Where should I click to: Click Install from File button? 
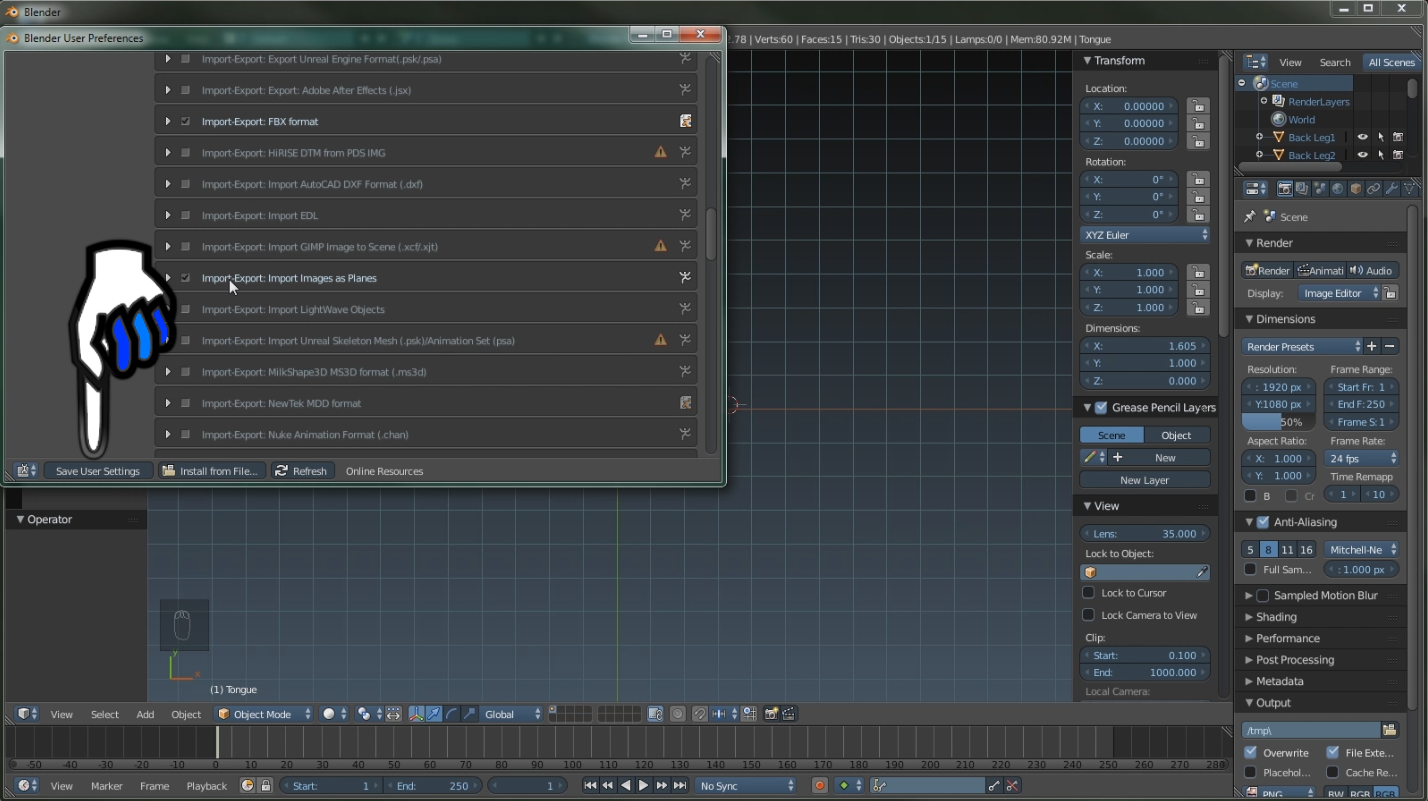[x=211, y=471]
